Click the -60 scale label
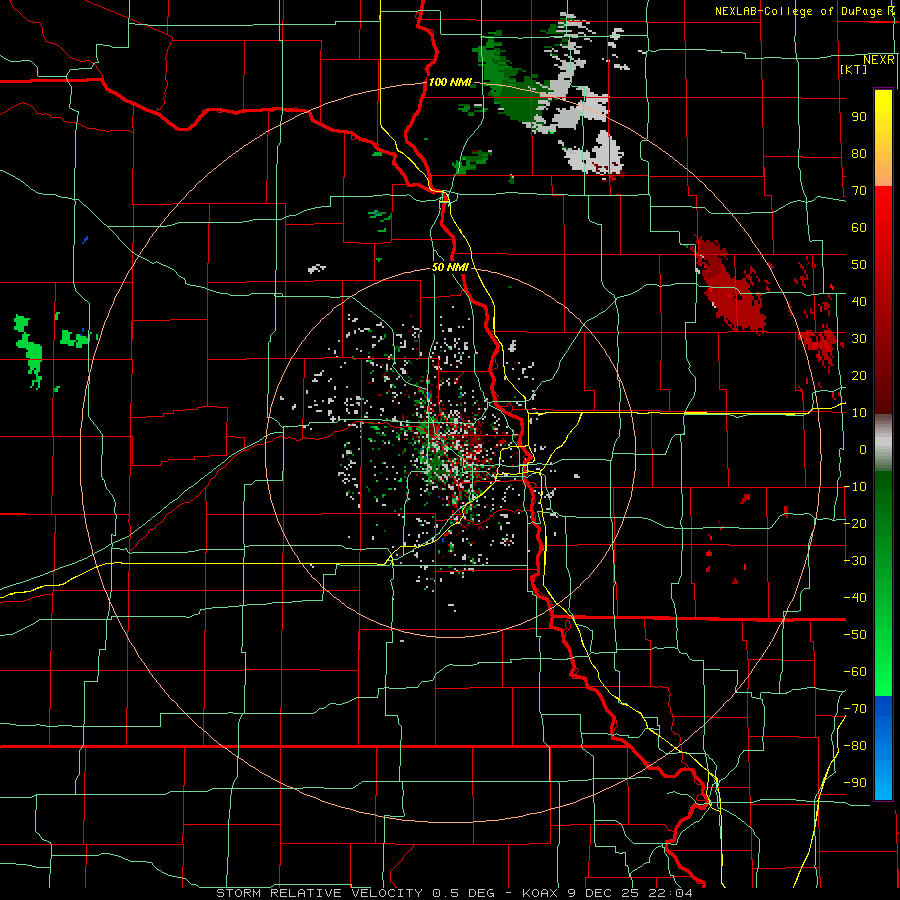Viewport: 900px width, 900px height. click(855, 672)
